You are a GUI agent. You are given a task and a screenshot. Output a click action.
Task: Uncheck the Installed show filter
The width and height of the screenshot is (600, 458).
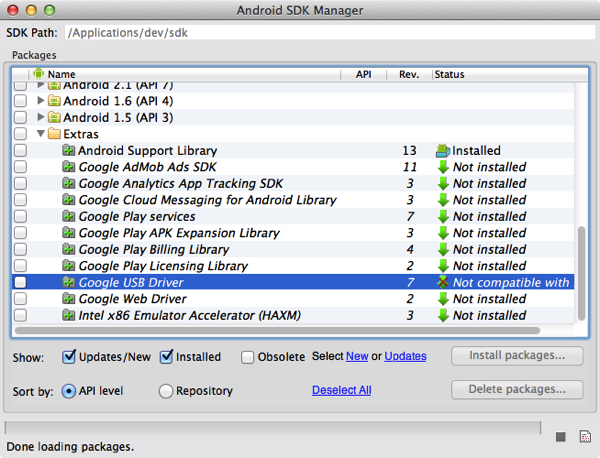click(166, 357)
